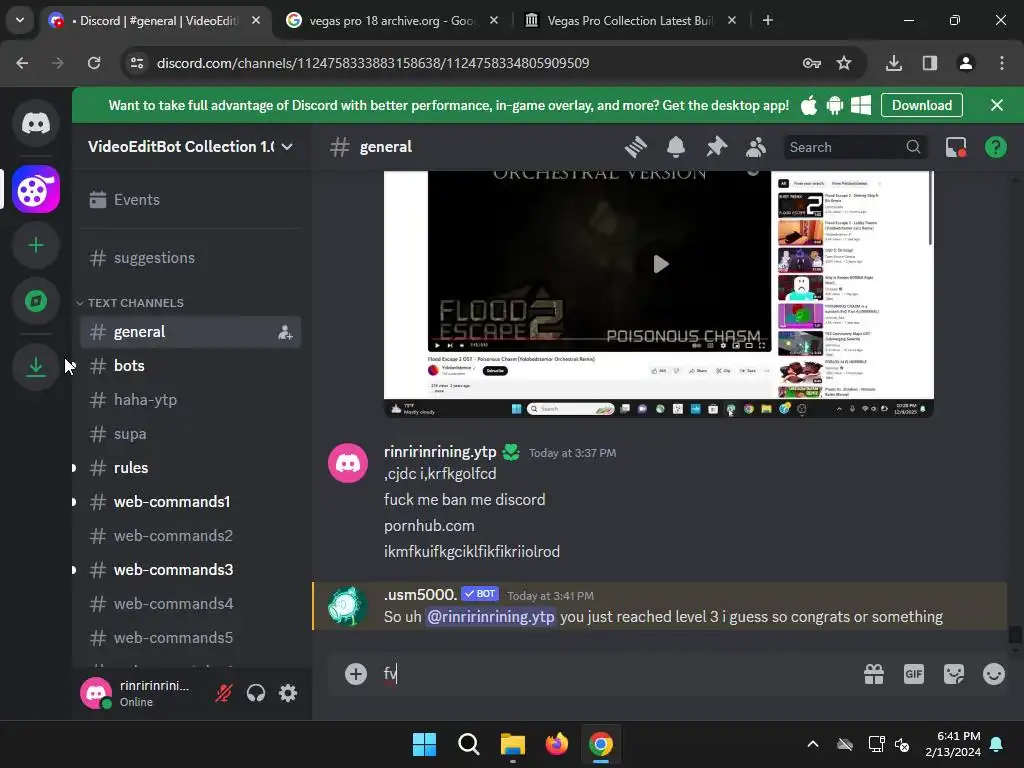Click the @rinririnrining.ytp mention
Image resolution: width=1024 pixels, height=768 pixels.
pos(490,616)
